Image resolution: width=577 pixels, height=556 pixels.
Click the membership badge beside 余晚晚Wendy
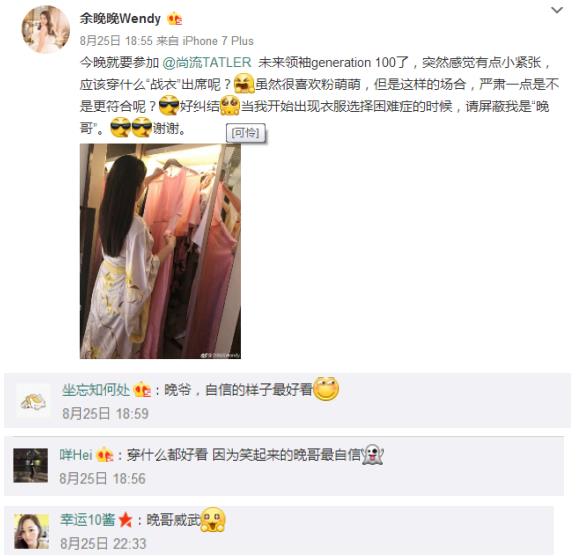tap(174, 18)
